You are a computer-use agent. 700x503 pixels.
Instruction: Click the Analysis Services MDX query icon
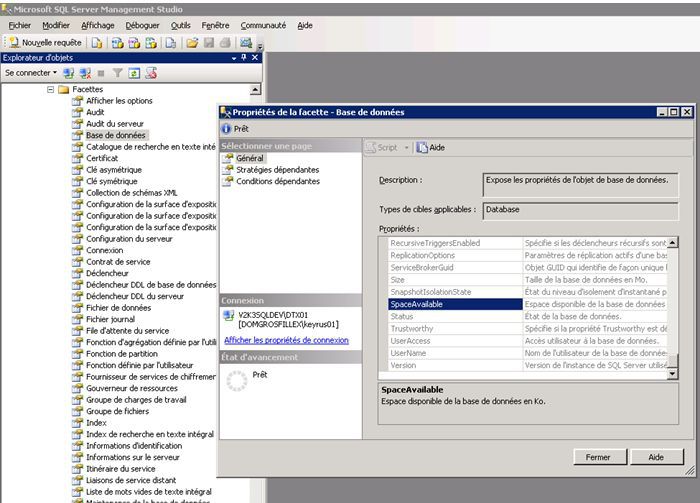117,43
